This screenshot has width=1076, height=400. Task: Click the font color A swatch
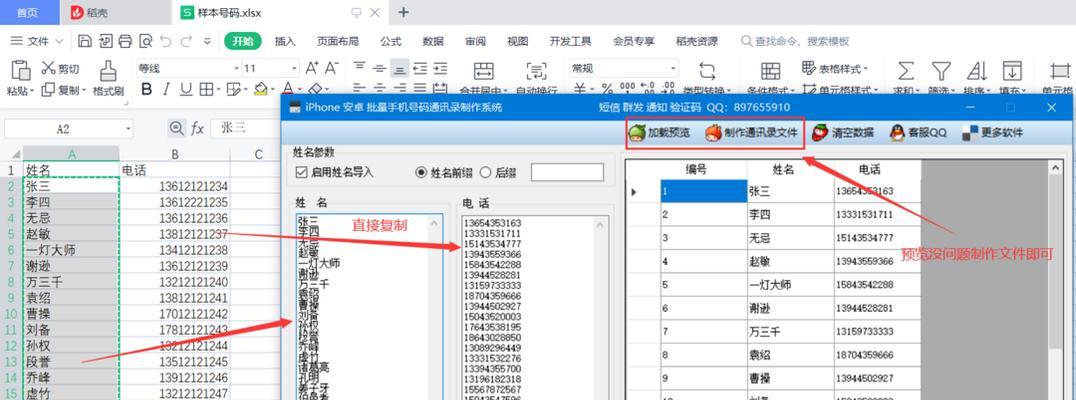coord(287,89)
